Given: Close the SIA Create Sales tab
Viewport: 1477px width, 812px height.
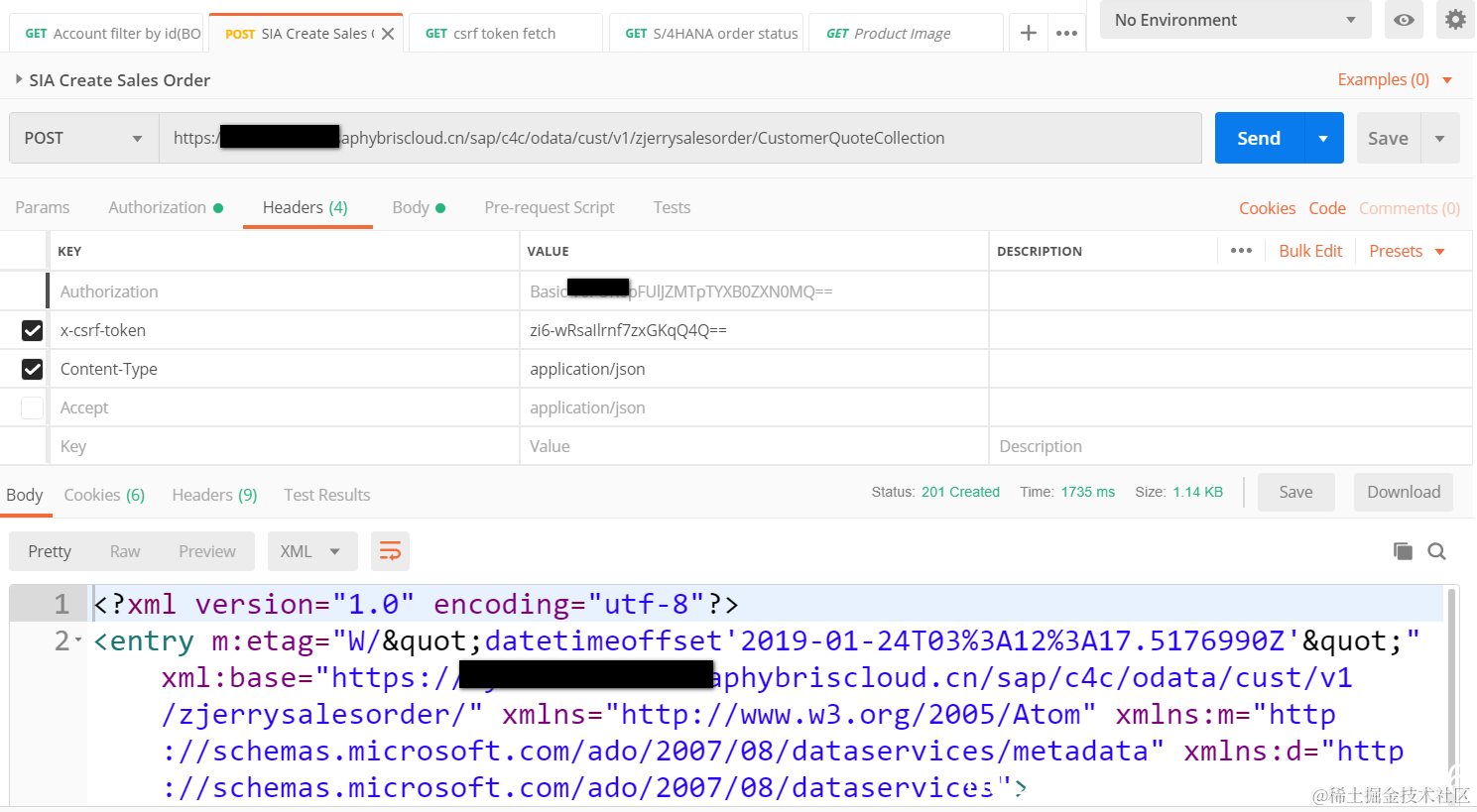Looking at the screenshot, I should pyautogui.click(x=388, y=34).
